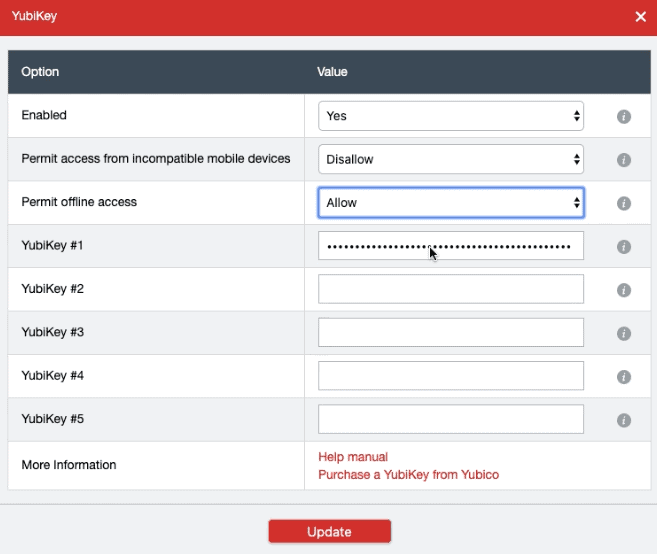Click the red Update button
Viewport: 657px width, 554px height.
(330, 531)
